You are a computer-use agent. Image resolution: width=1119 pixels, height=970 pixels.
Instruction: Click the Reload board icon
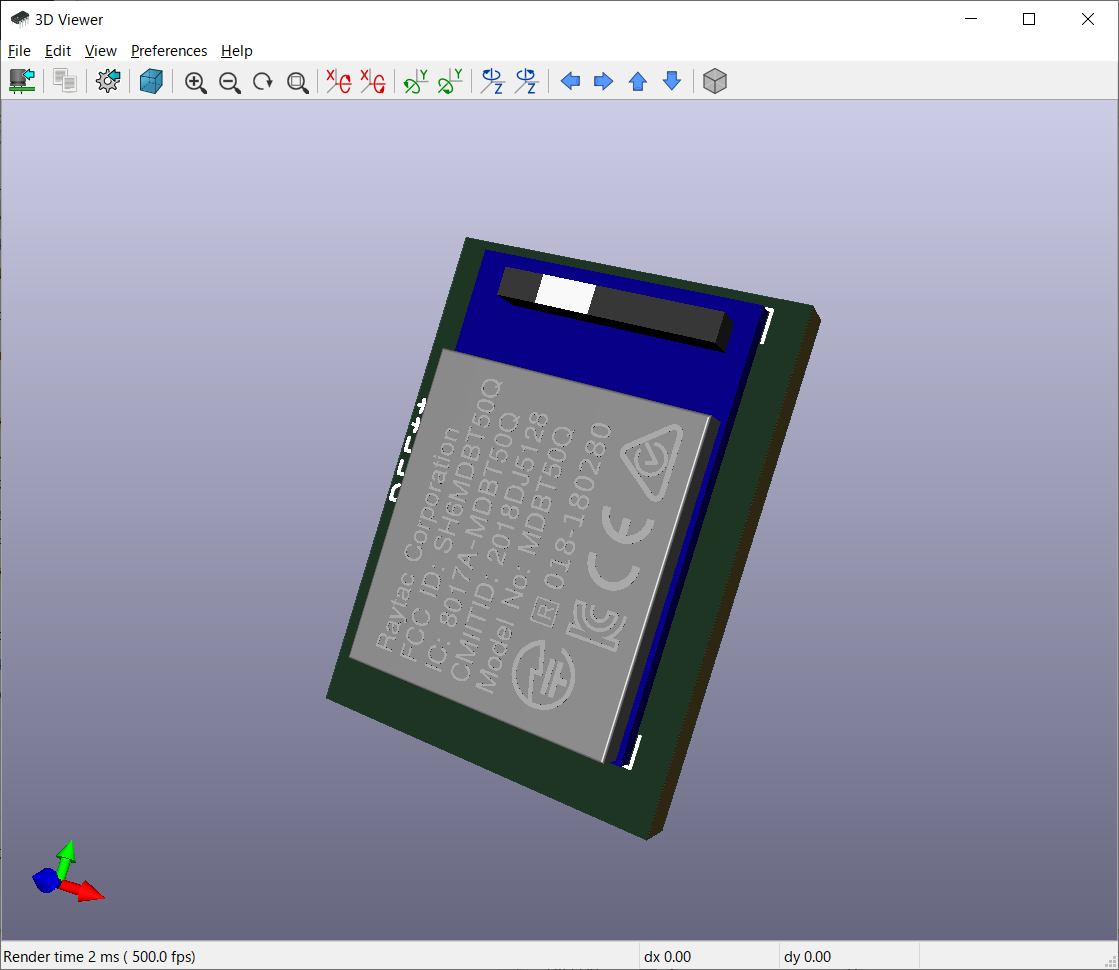tap(22, 82)
